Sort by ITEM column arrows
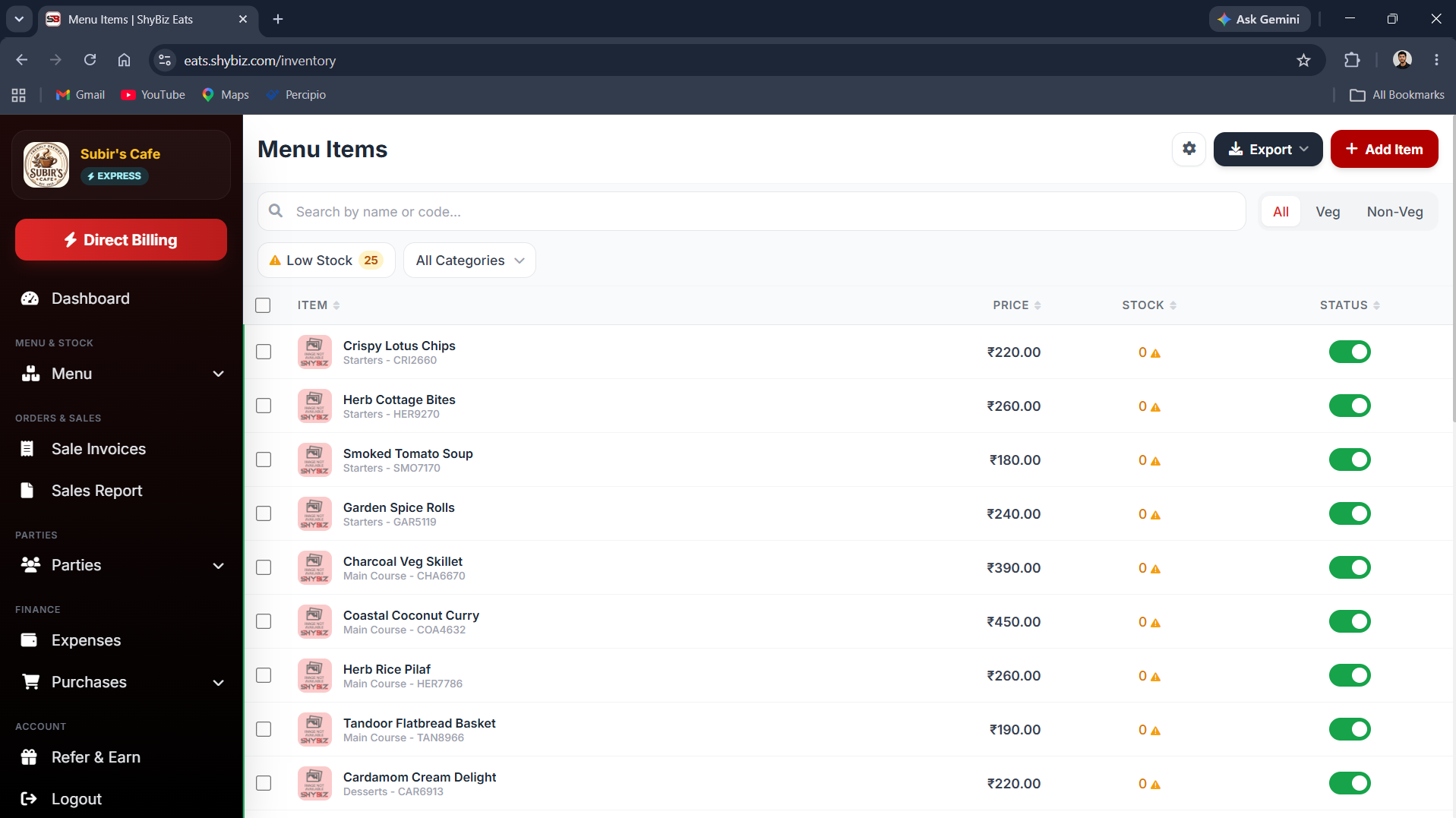1456x818 pixels. click(336, 305)
